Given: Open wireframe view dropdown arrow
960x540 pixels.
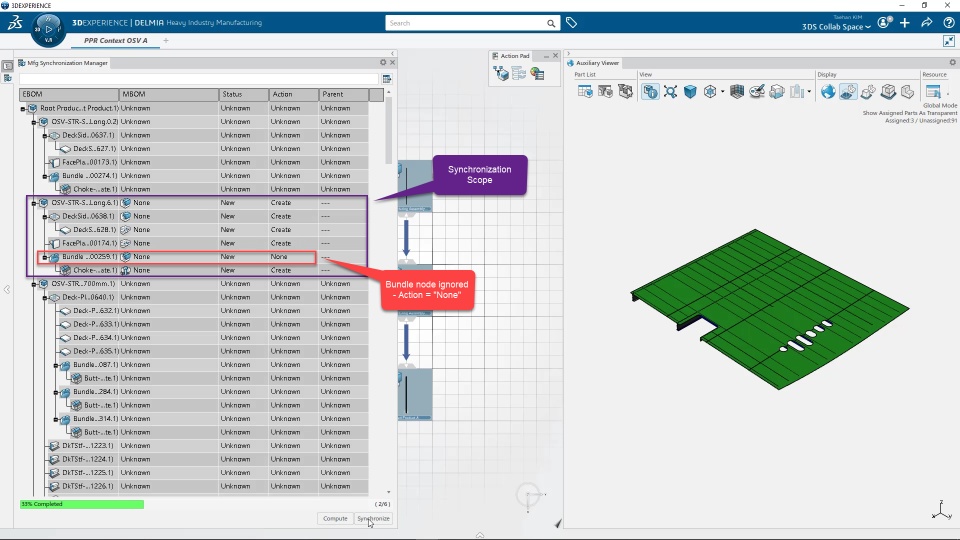Looking at the screenshot, I should click(x=722, y=92).
